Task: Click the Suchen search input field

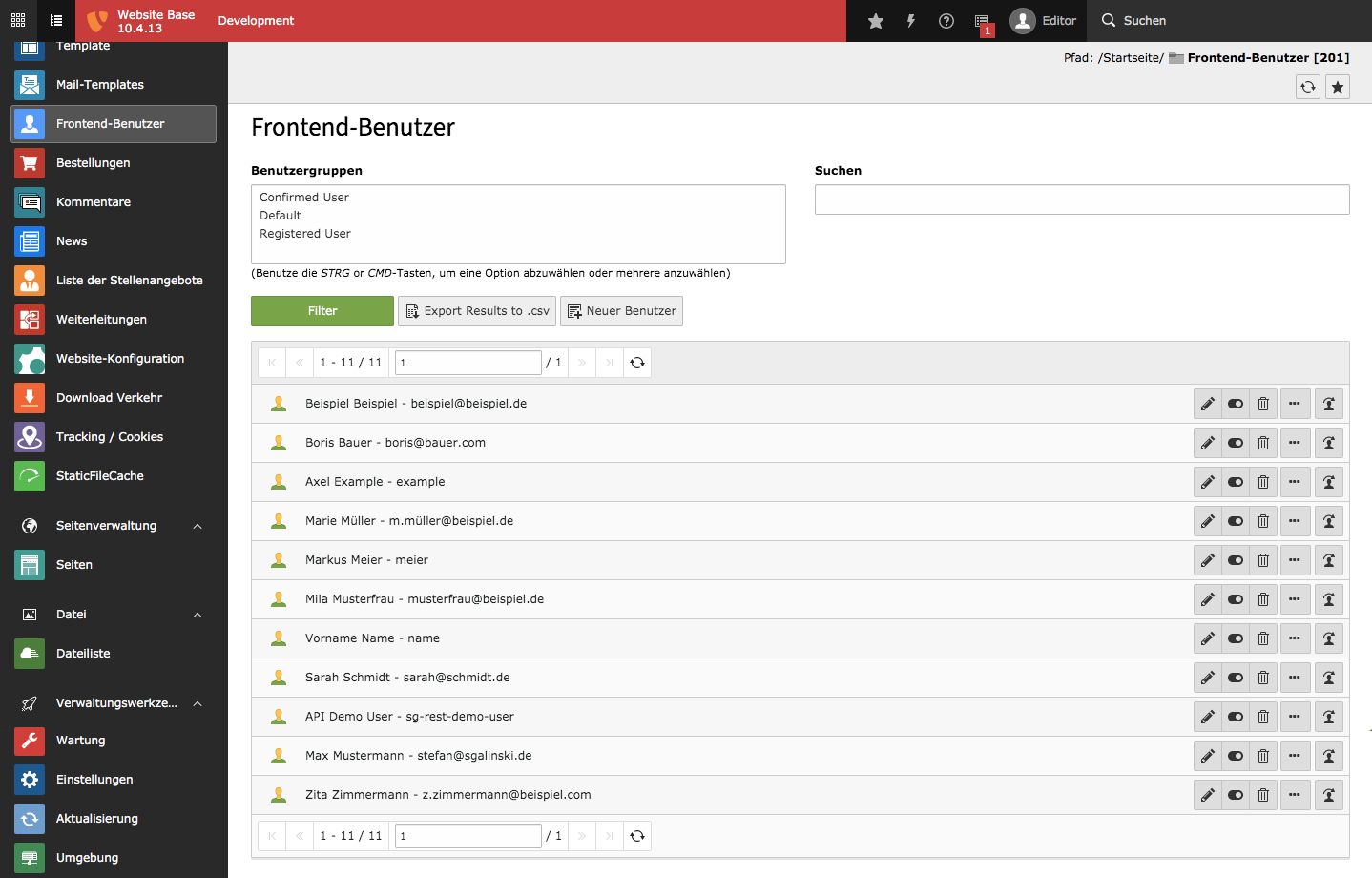Action: (x=1082, y=199)
